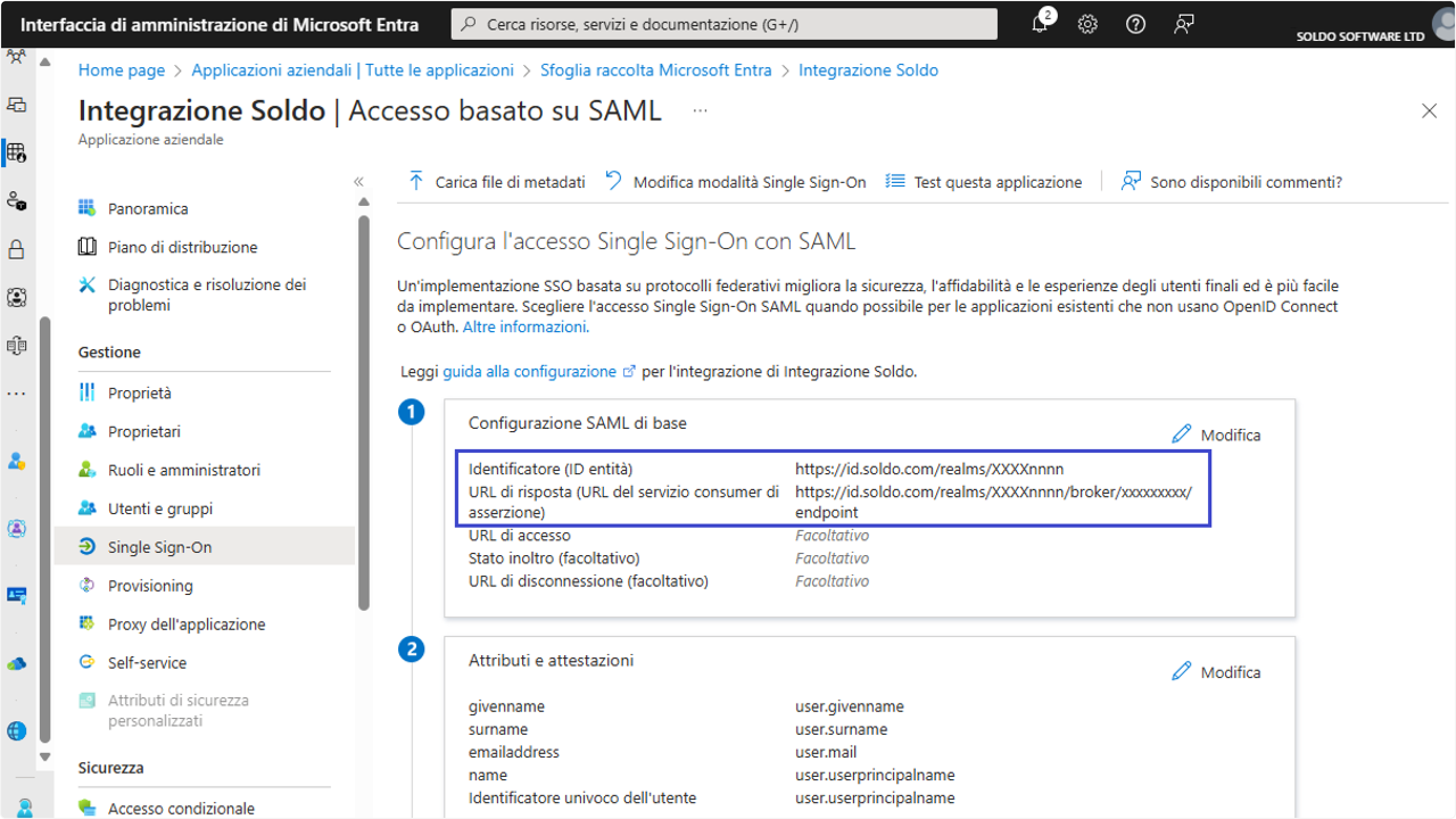Click the lock protection icon in left rail
This screenshot has width=1456, height=819.
[16, 249]
